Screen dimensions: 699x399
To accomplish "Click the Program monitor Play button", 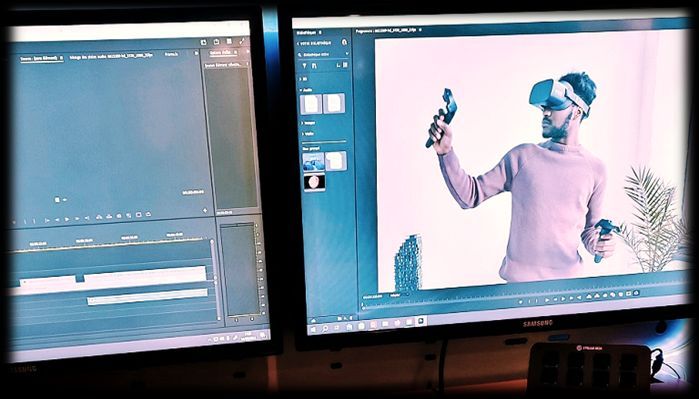I will 563,299.
